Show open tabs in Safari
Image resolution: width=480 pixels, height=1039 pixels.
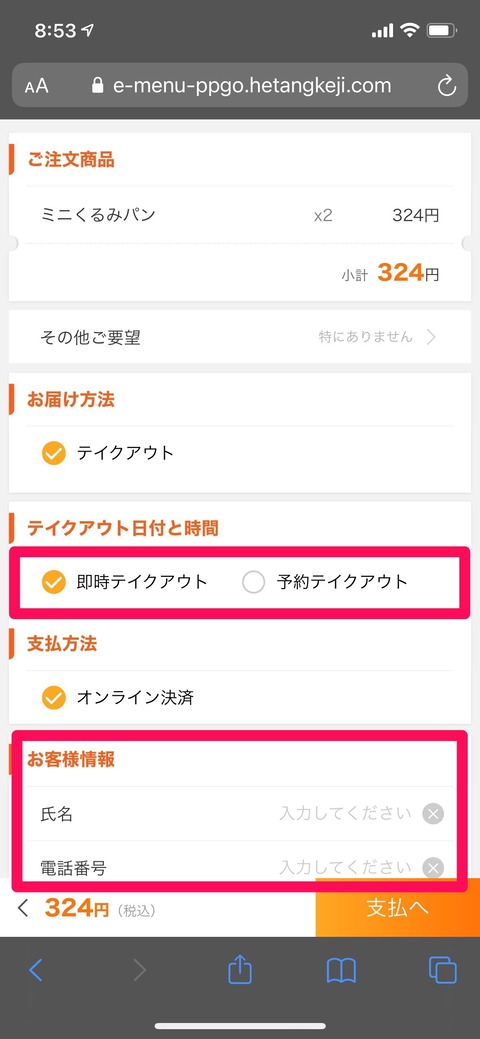click(x=442, y=970)
